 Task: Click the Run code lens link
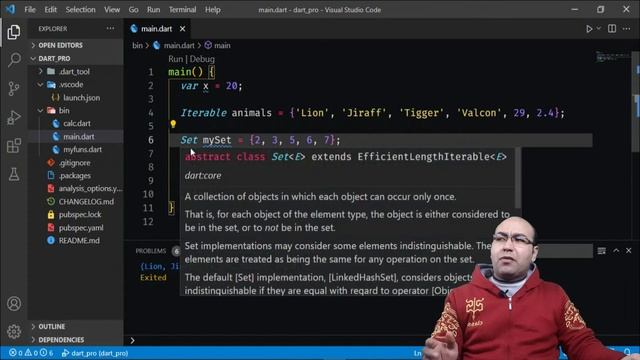click(x=176, y=59)
